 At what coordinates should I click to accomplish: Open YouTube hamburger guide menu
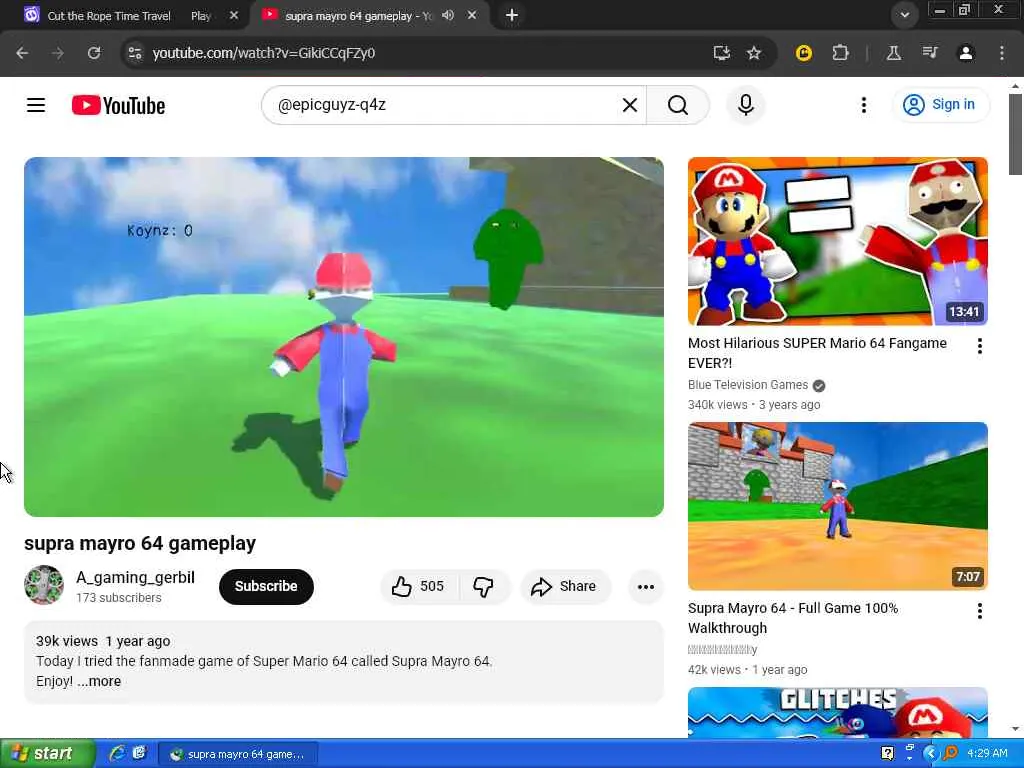36,105
